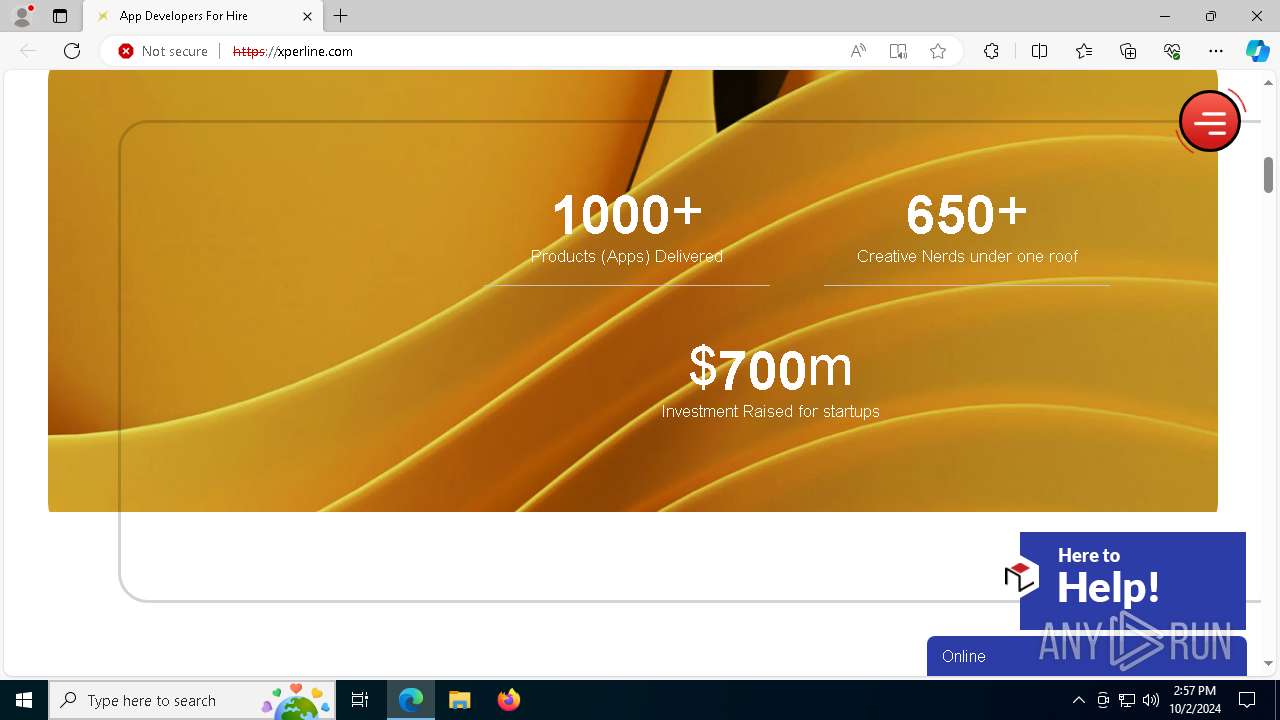
Task: Click the Creative Nerds under one roof label
Action: 967,256
